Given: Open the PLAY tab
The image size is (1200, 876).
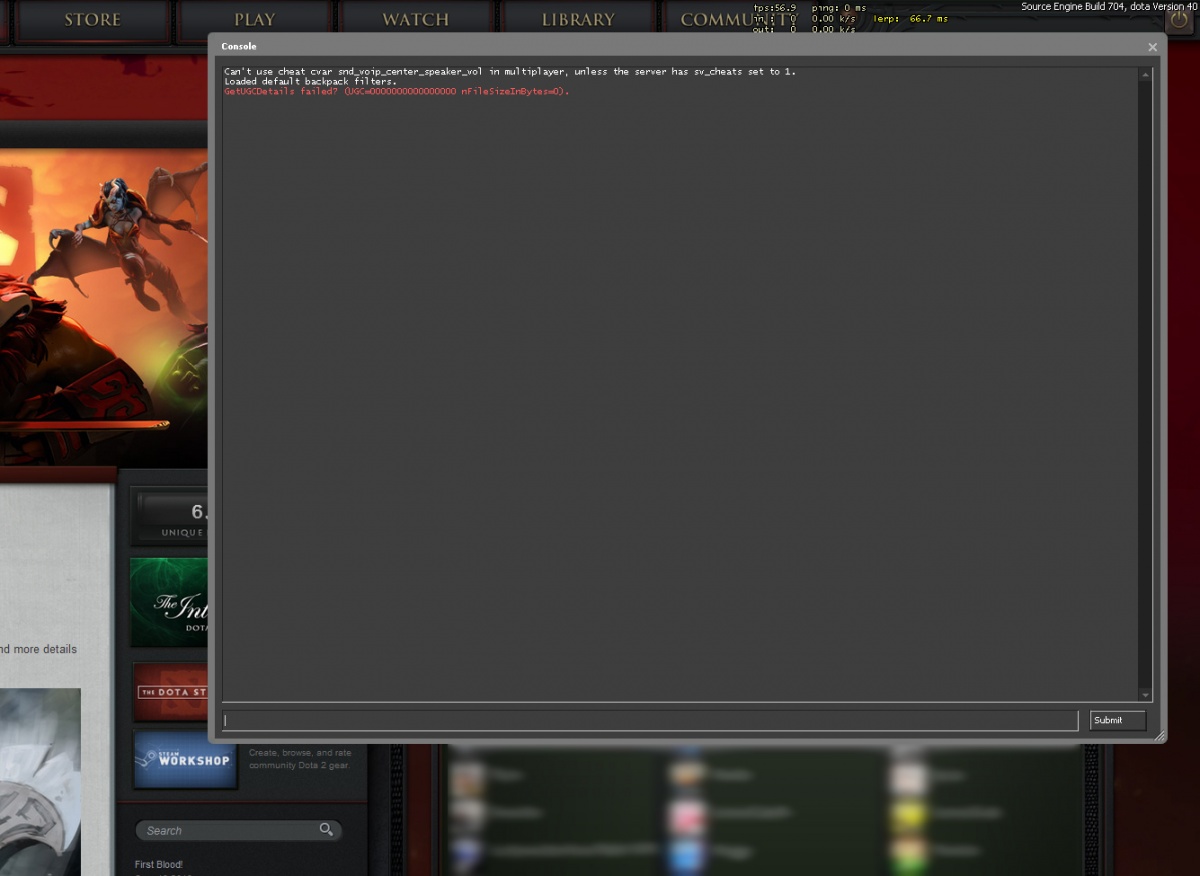Looking at the screenshot, I should point(255,18).
